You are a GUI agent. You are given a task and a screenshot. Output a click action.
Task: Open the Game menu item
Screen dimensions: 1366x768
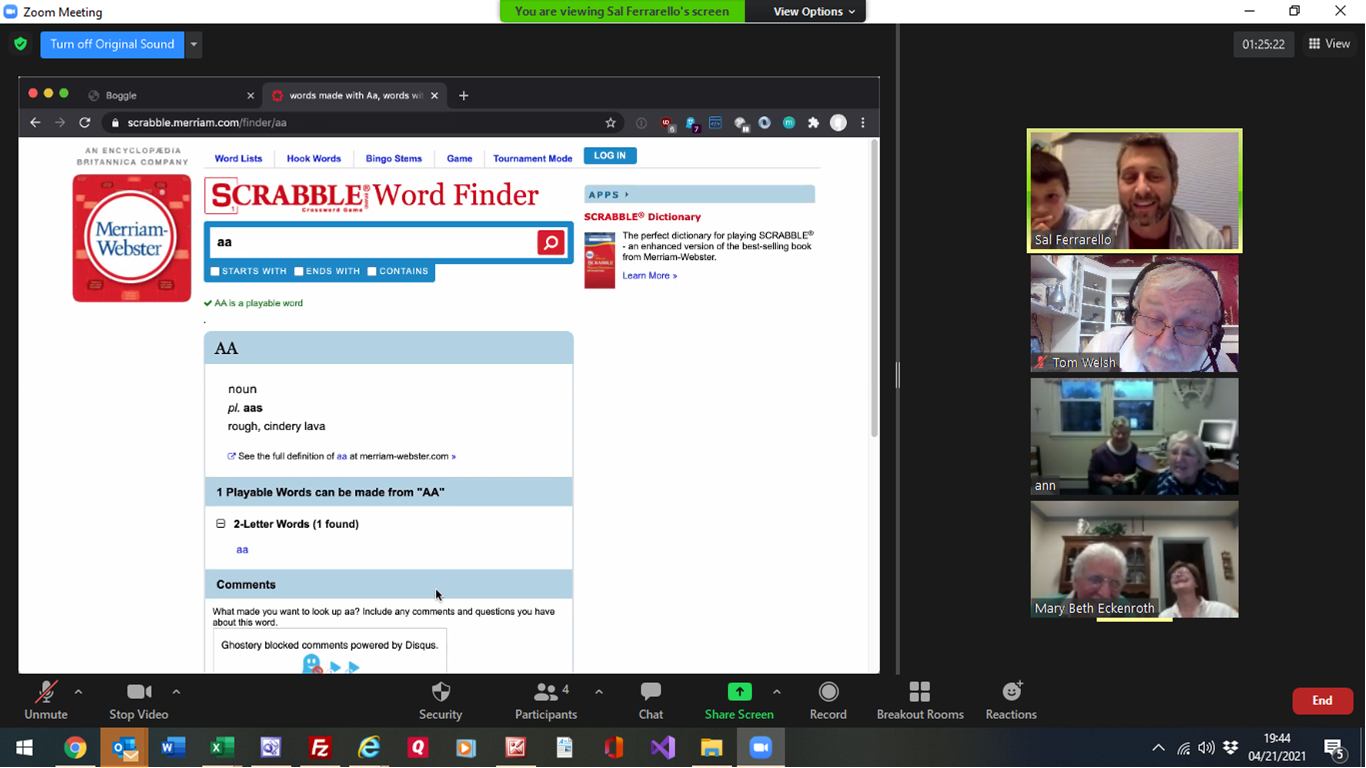tap(459, 158)
